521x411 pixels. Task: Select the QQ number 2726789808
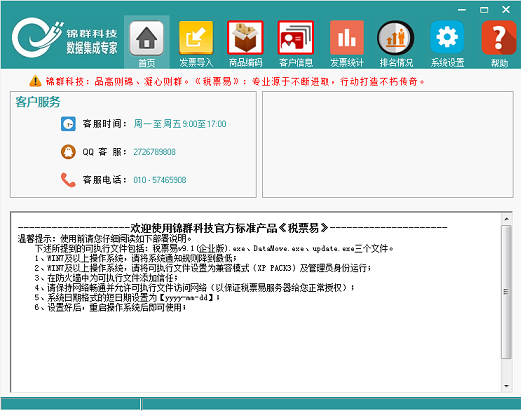pos(154,152)
